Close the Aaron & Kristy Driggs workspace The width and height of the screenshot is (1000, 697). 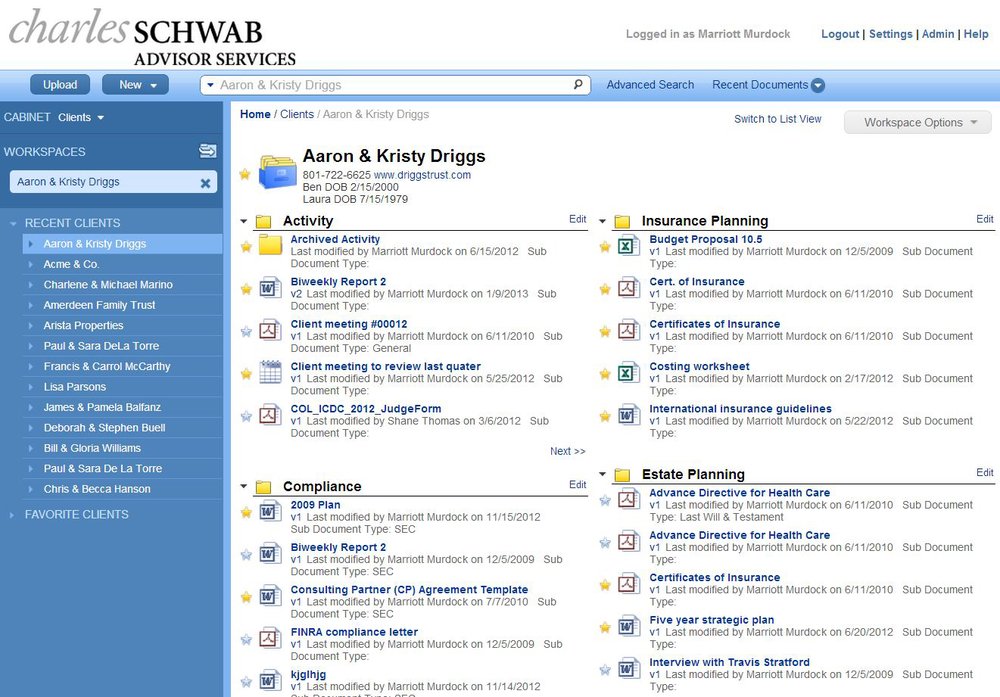tap(205, 183)
